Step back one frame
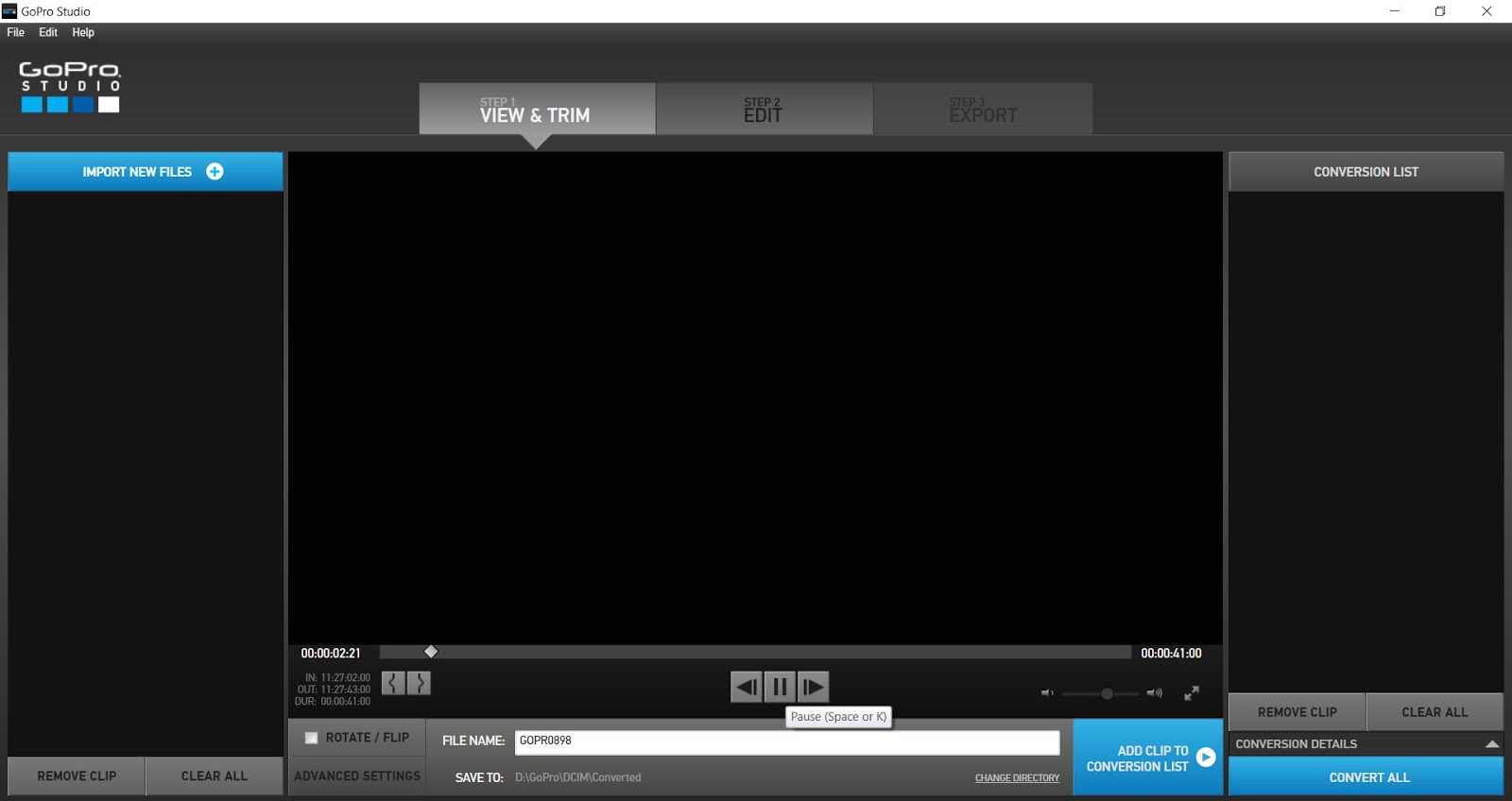Screen dimensions: 1512x801 click(746, 687)
